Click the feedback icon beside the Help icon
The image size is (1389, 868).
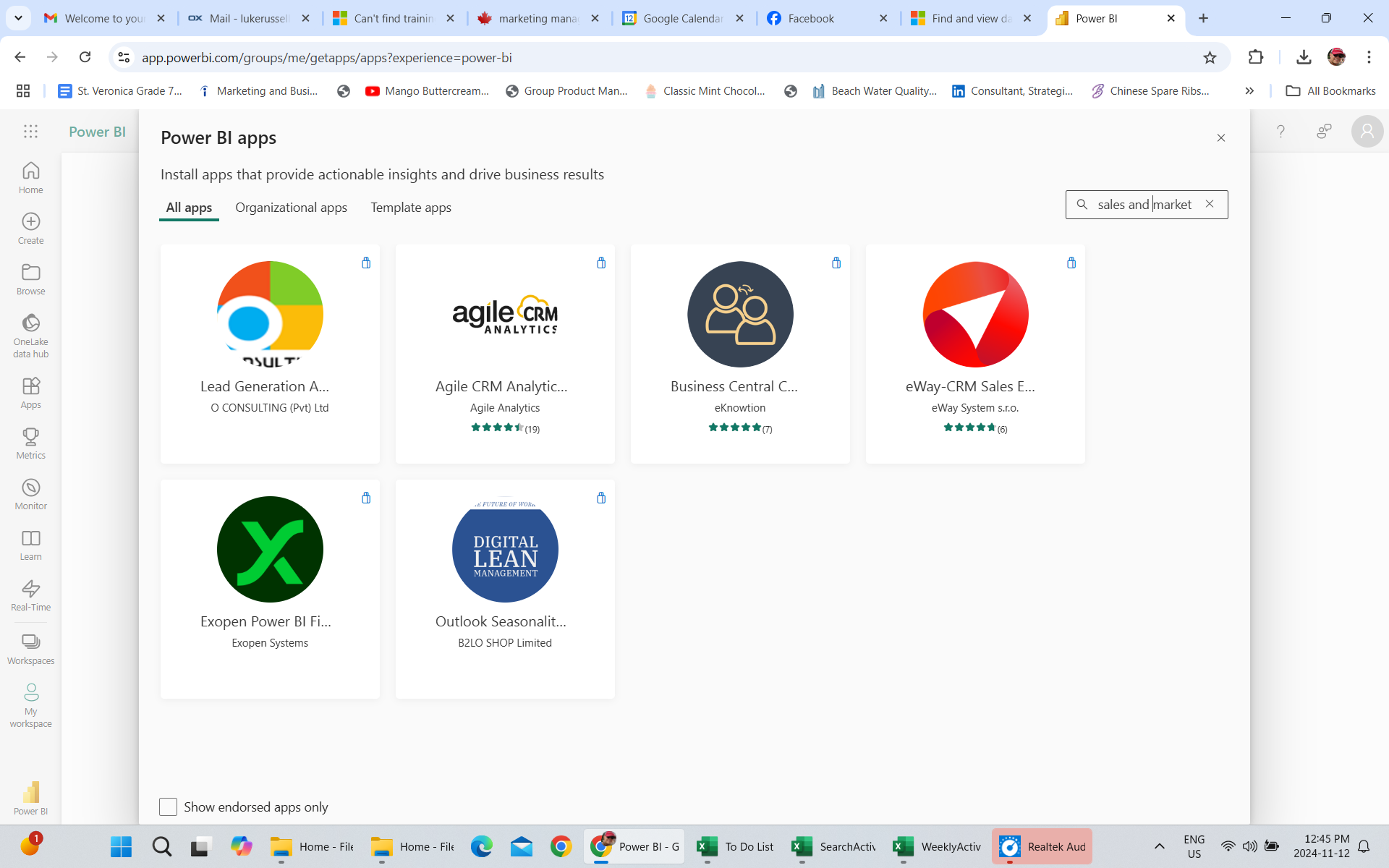(1324, 131)
